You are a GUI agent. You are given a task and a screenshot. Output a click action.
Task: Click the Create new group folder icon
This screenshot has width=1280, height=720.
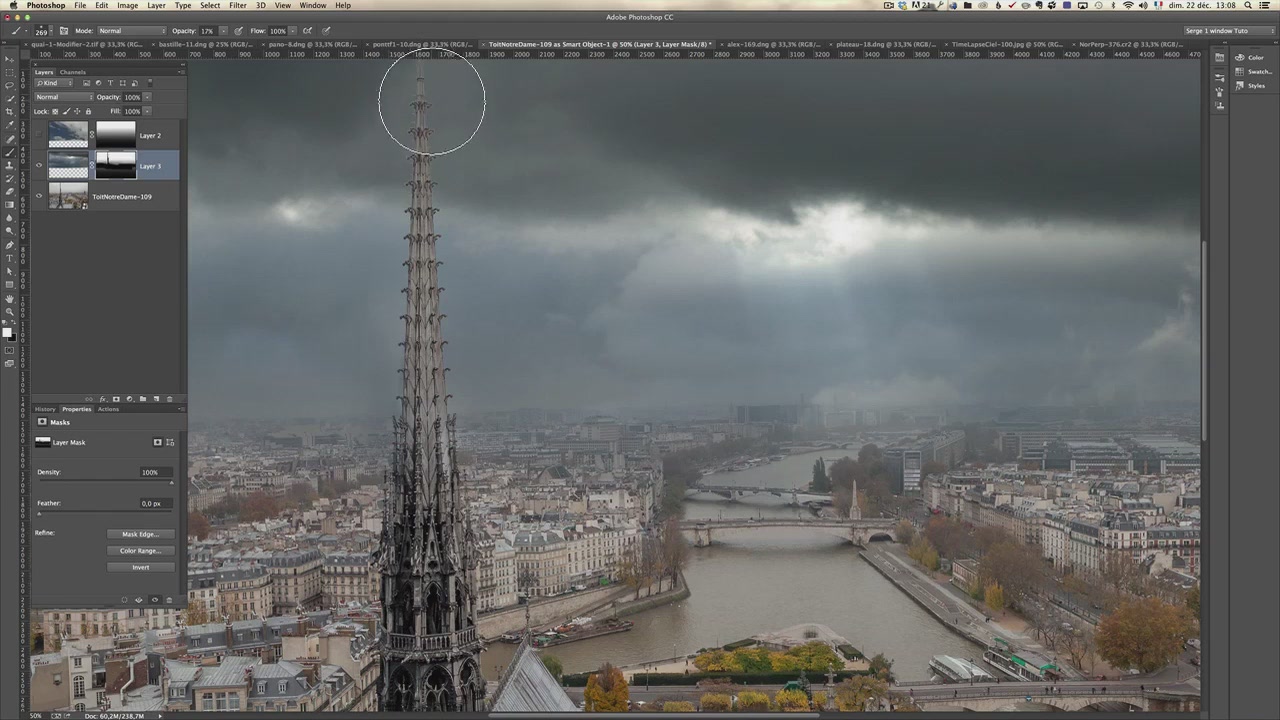tap(143, 399)
